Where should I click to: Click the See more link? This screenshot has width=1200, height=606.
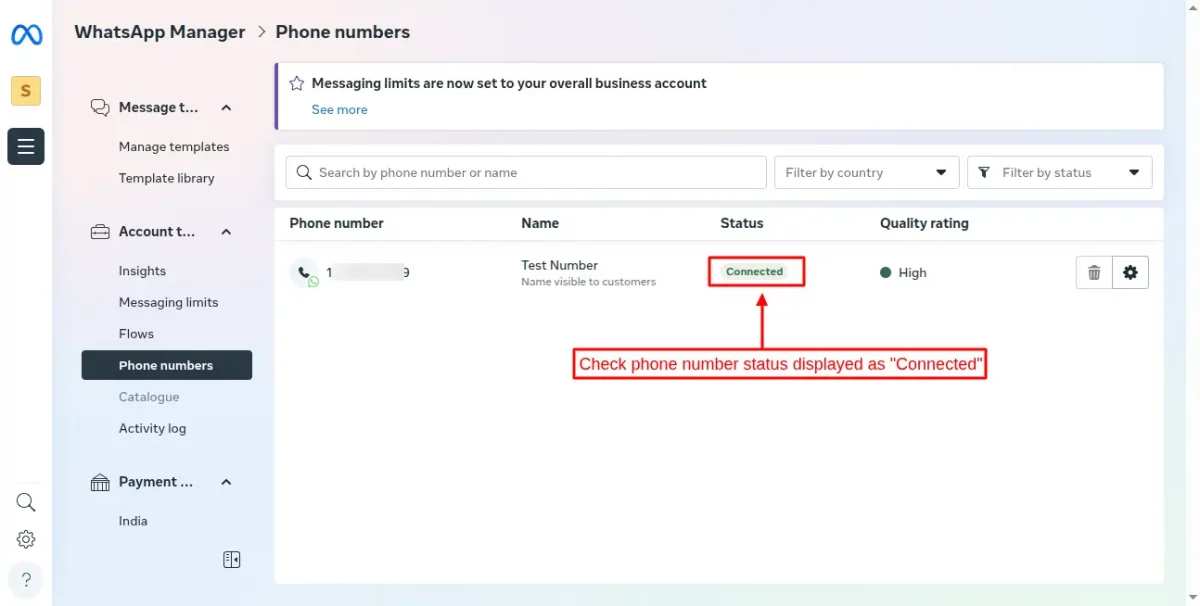pos(339,110)
